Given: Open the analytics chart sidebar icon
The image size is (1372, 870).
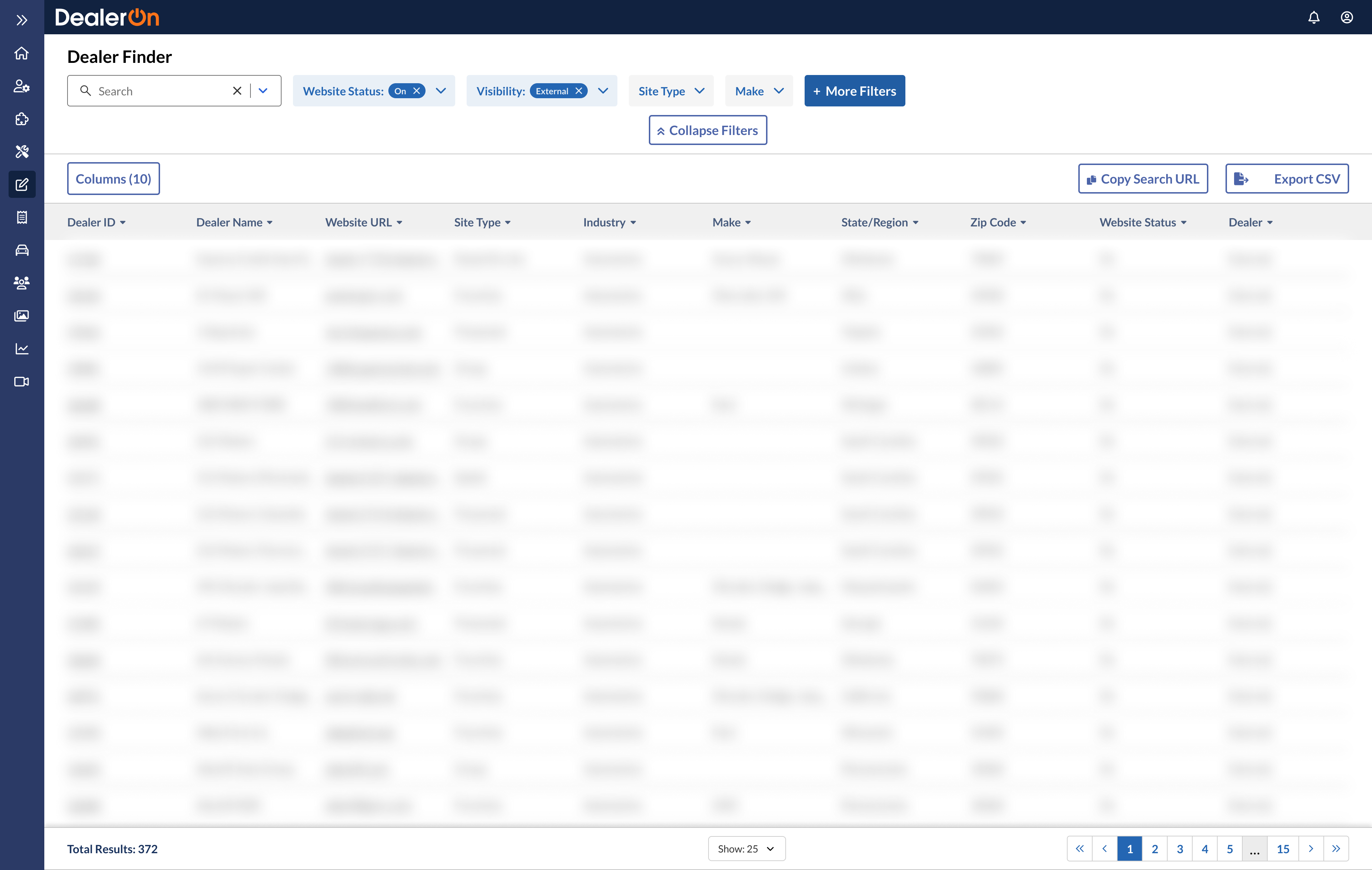Looking at the screenshot, I should click(22, 349).
